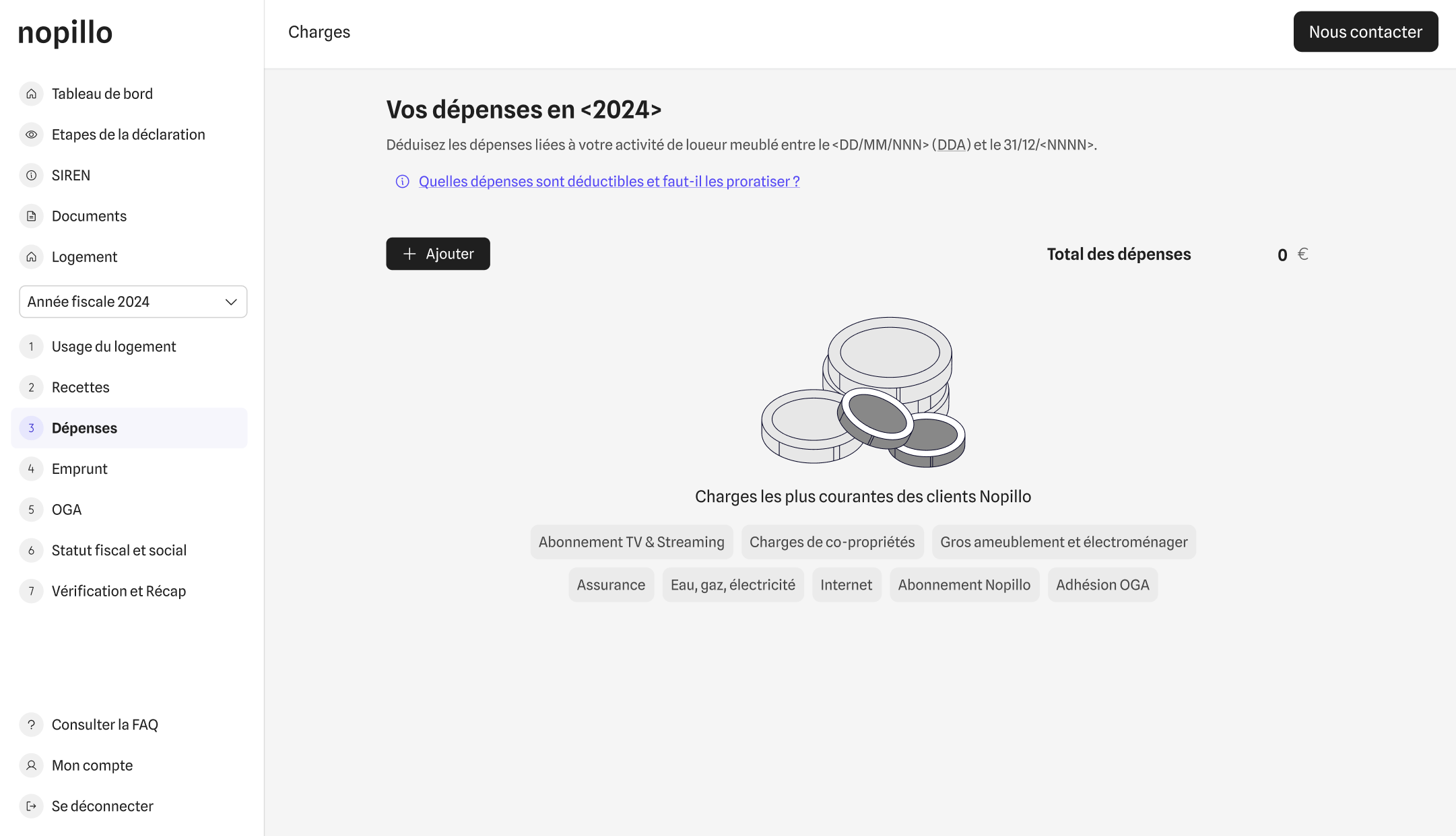Click the Mon compte user icon
Screen dimensions: 1456x836
pyautogui.click(x=31, y=765)
